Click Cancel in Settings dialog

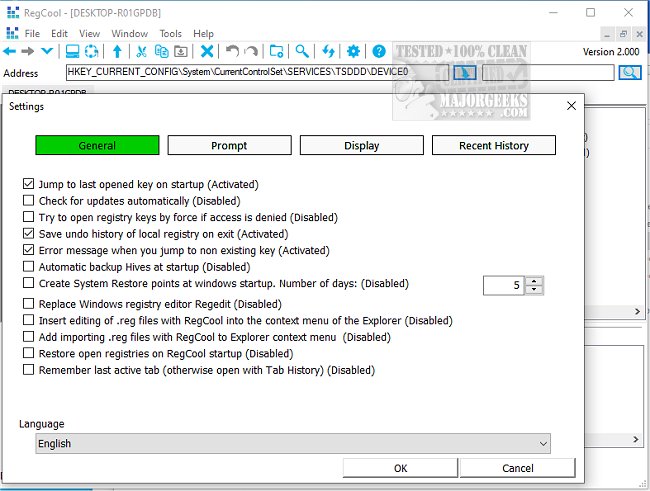click(518, 468)
